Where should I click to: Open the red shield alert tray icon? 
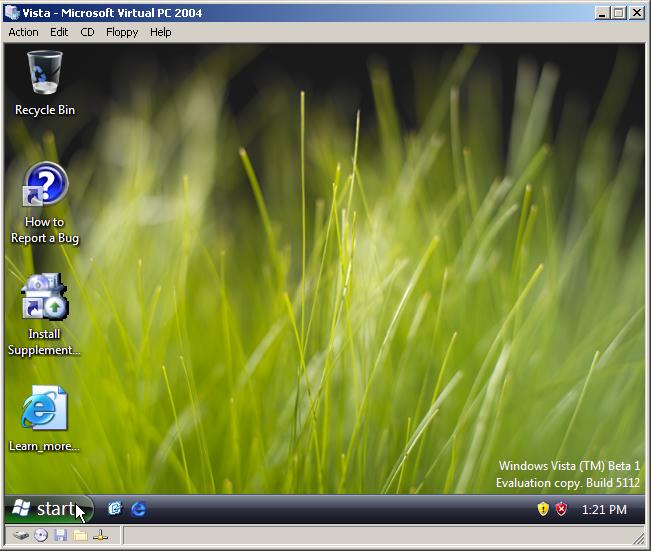[x=561, y=509]
